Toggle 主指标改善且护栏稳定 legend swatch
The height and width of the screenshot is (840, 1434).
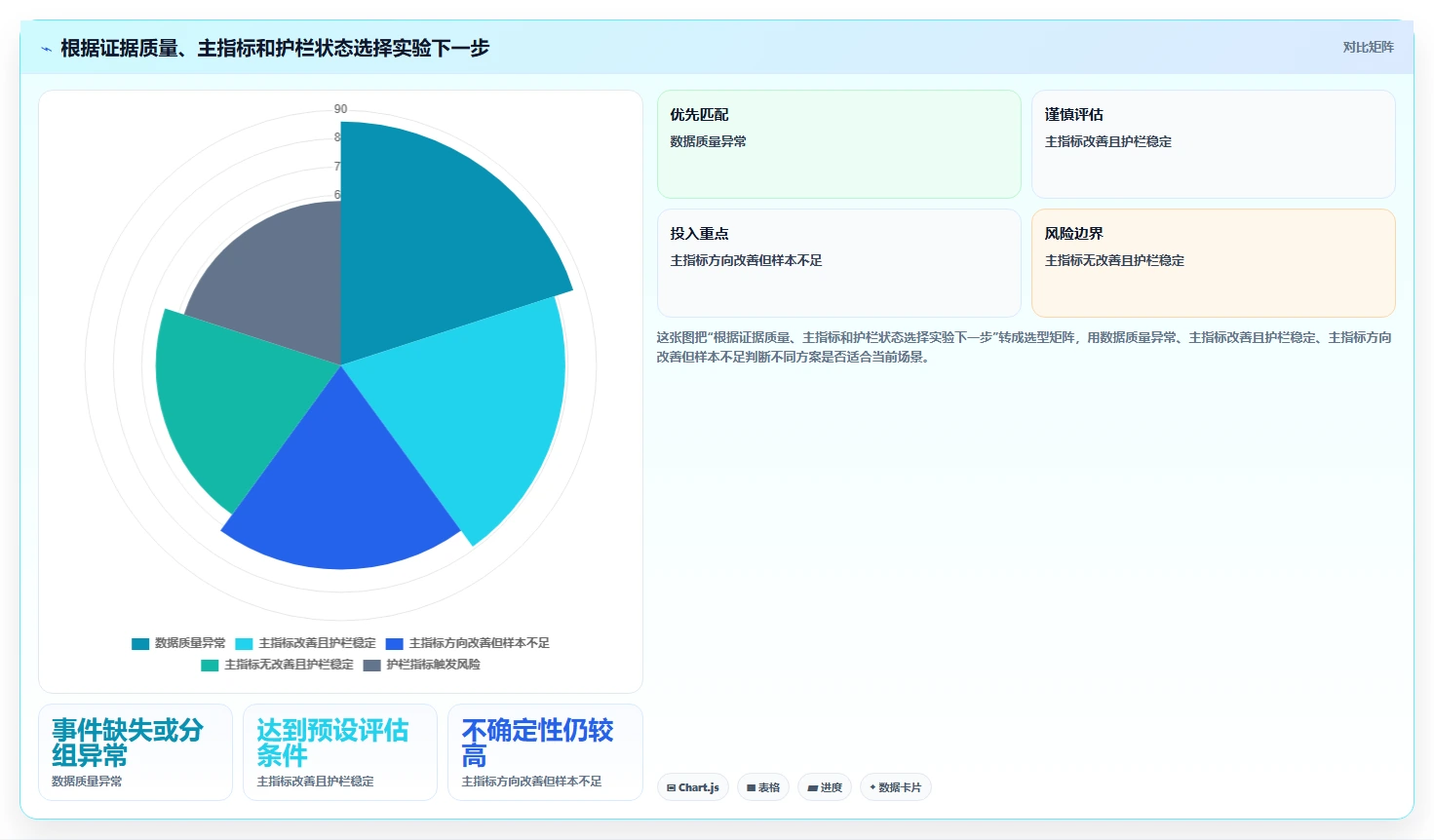244,643
